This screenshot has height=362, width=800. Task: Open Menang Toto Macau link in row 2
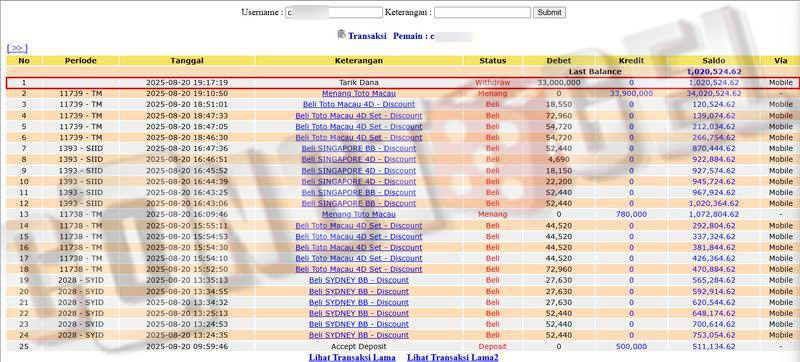359,93
